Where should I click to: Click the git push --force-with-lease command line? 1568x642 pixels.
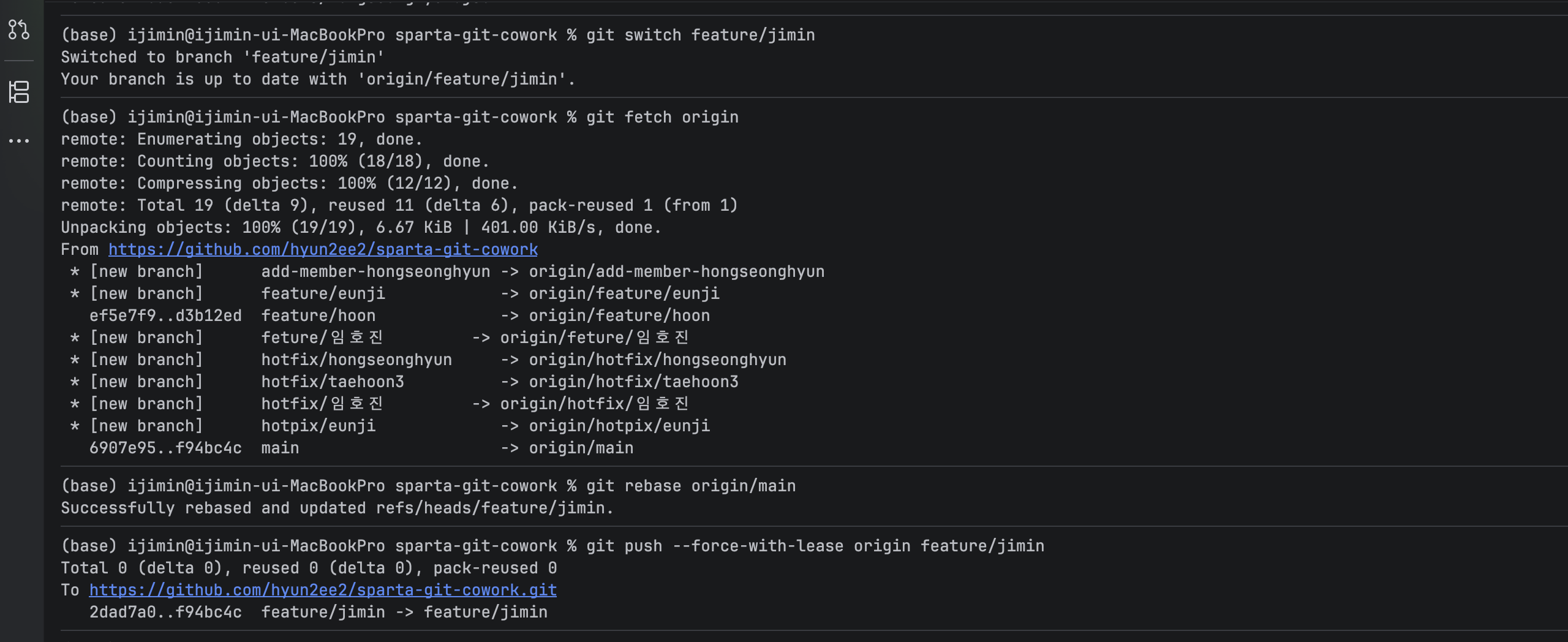click(x=815, y=546)
